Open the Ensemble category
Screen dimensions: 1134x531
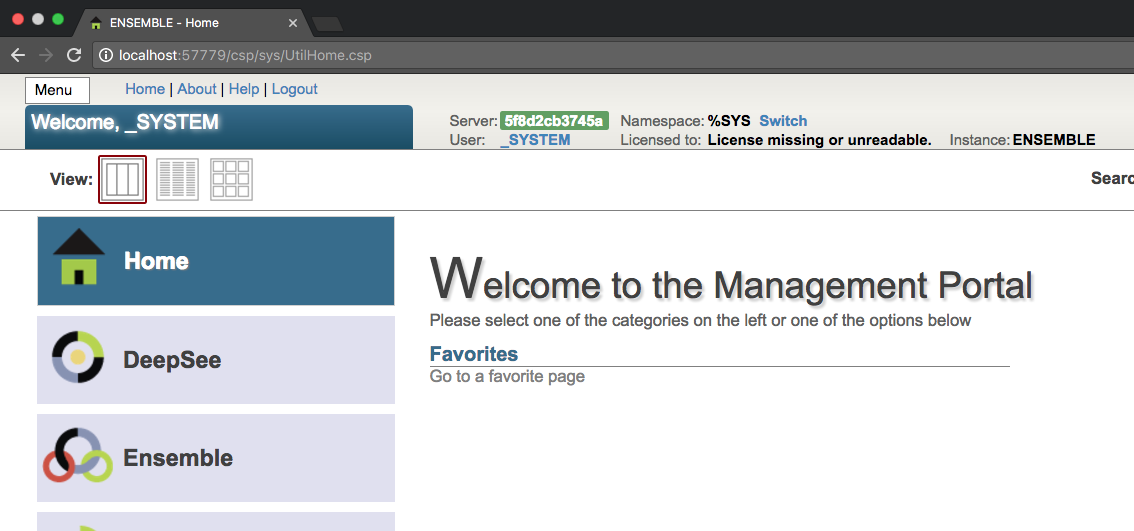(216, 458)
